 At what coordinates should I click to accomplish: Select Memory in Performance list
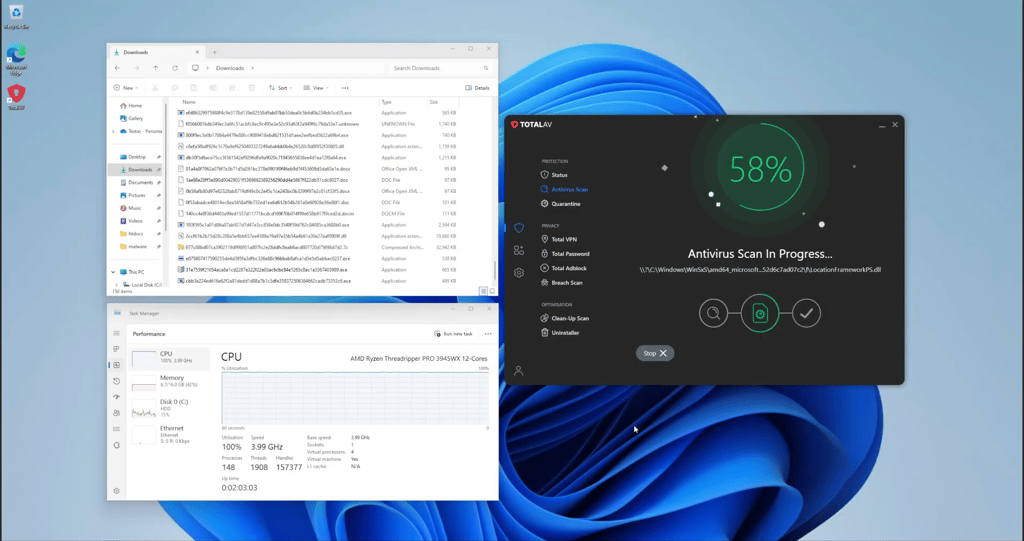click(170, 382)
